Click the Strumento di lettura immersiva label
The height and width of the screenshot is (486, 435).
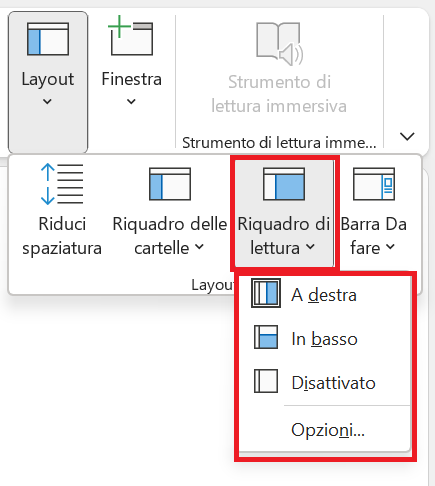(x=279, y=94)
